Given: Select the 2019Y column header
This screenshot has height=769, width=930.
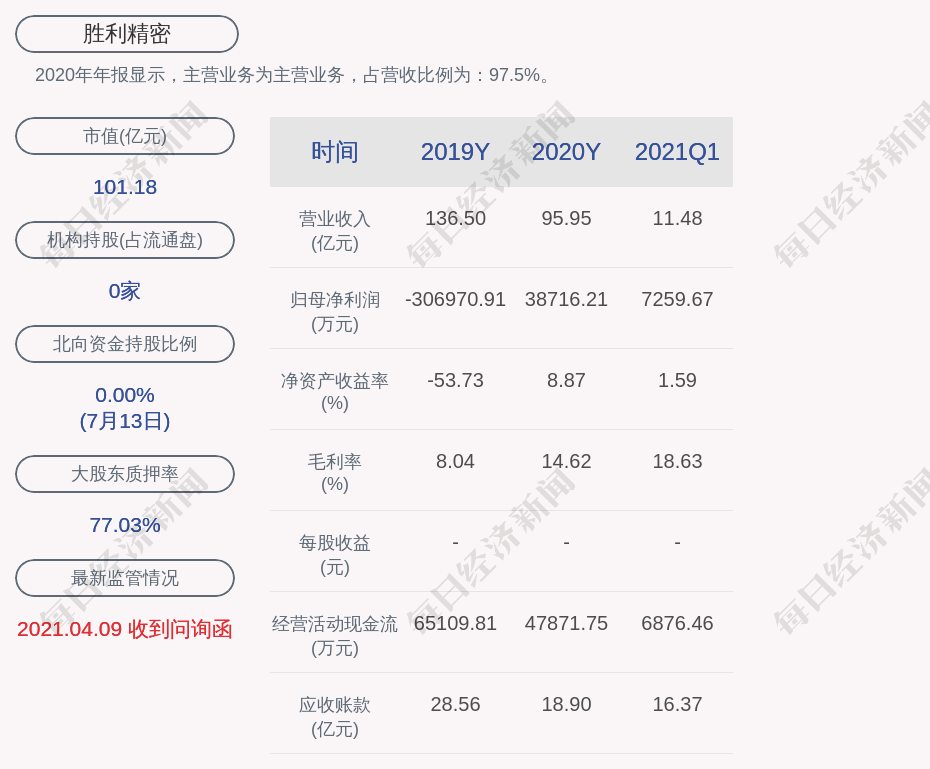Looking at the screenshot, I should coord(456,152).
